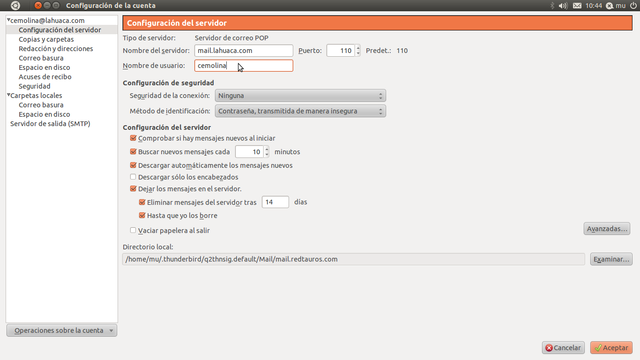This screenshot has height=360, width=640.
Task: Toggle Hasta que yo los borre
Action: 142,215
